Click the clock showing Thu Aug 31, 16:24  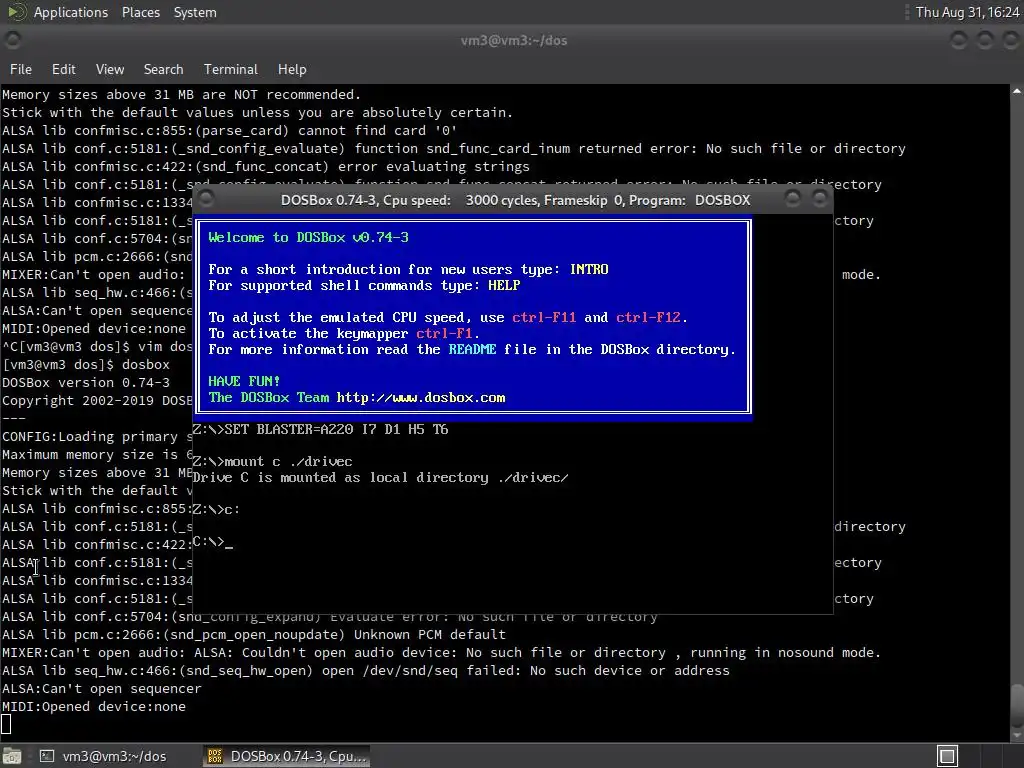click(x=967, y=12)
